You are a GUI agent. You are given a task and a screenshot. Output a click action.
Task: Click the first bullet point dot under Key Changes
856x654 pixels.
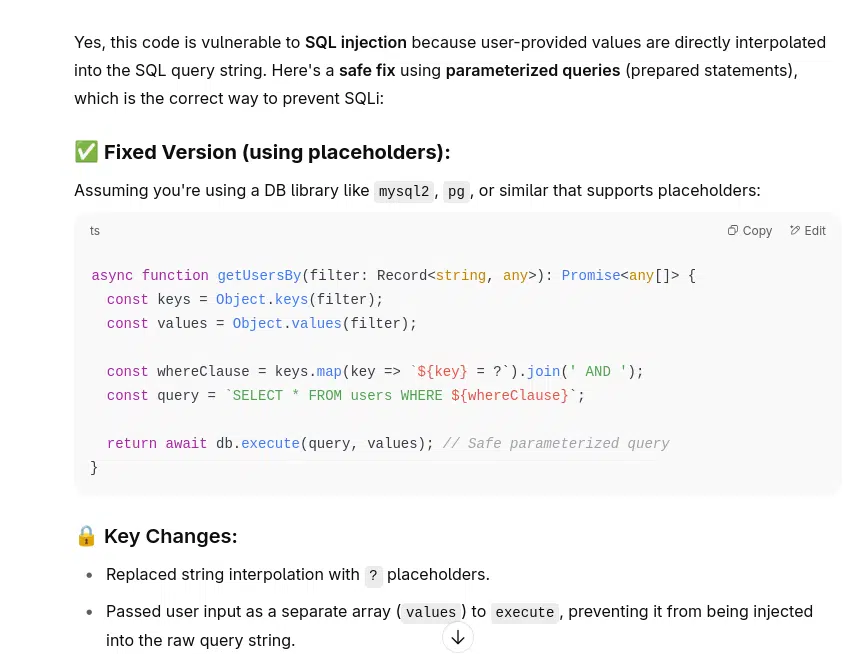[x=90, y=575]
